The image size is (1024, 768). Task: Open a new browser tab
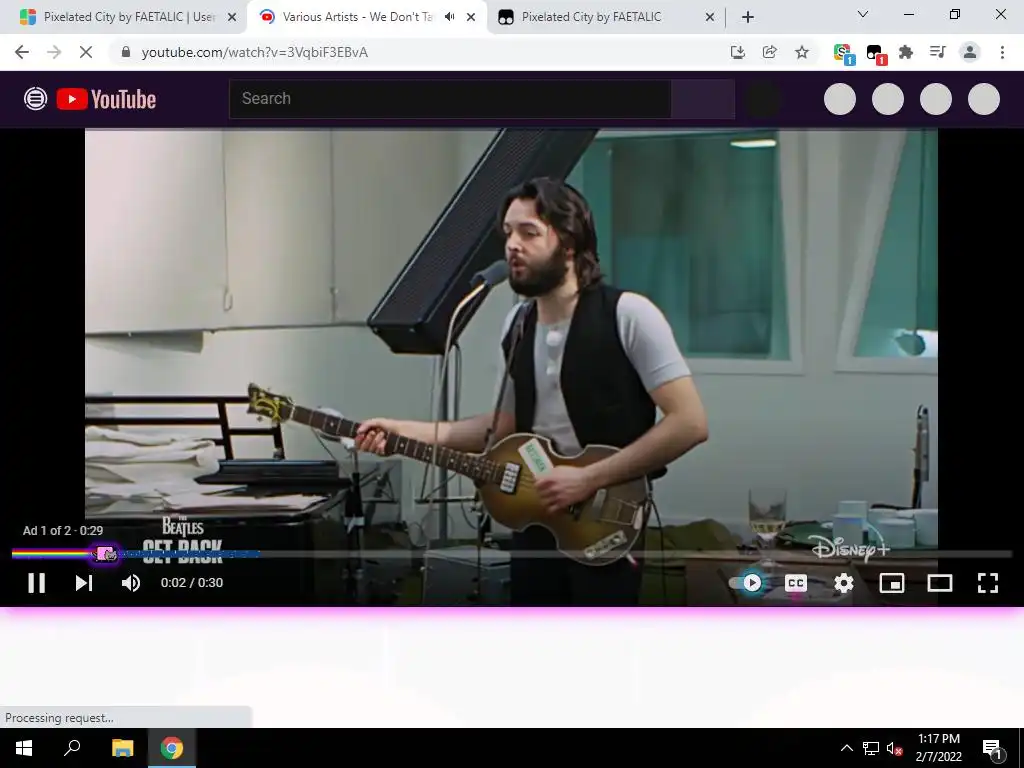pos(748,17)
